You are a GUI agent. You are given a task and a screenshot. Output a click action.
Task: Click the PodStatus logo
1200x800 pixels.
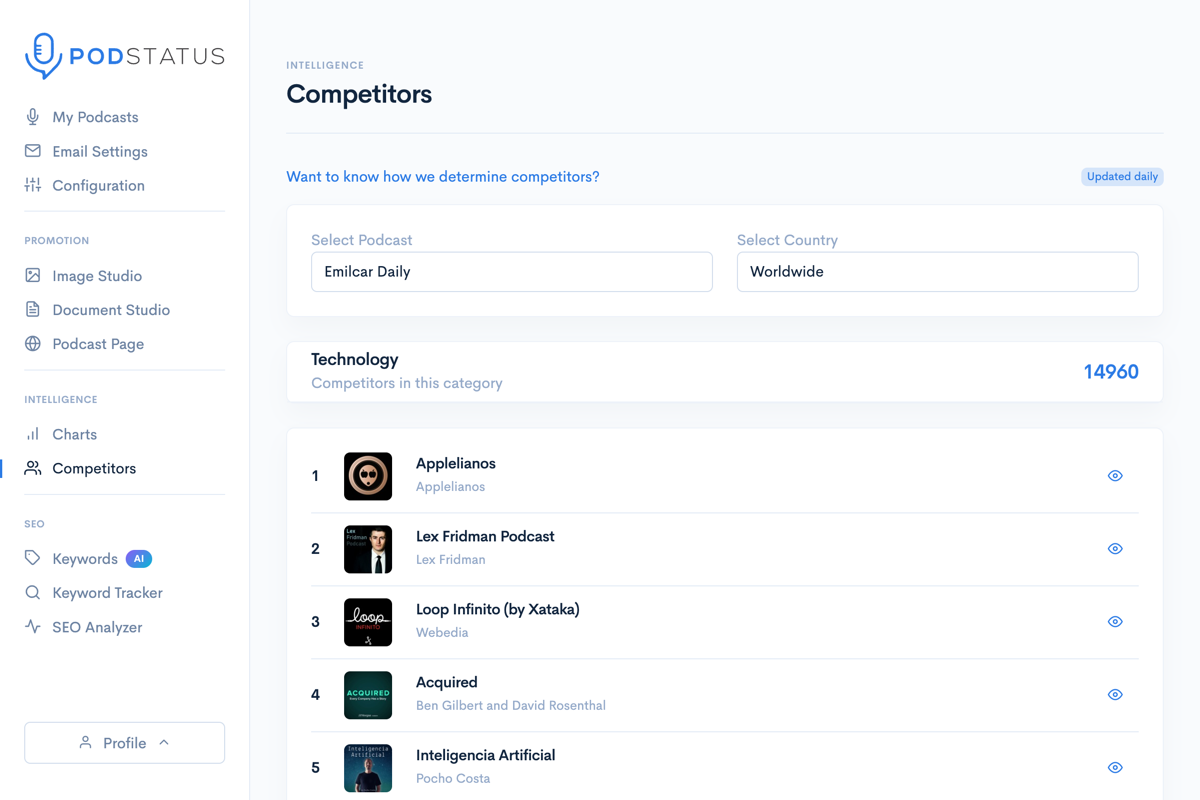[124, 55]
